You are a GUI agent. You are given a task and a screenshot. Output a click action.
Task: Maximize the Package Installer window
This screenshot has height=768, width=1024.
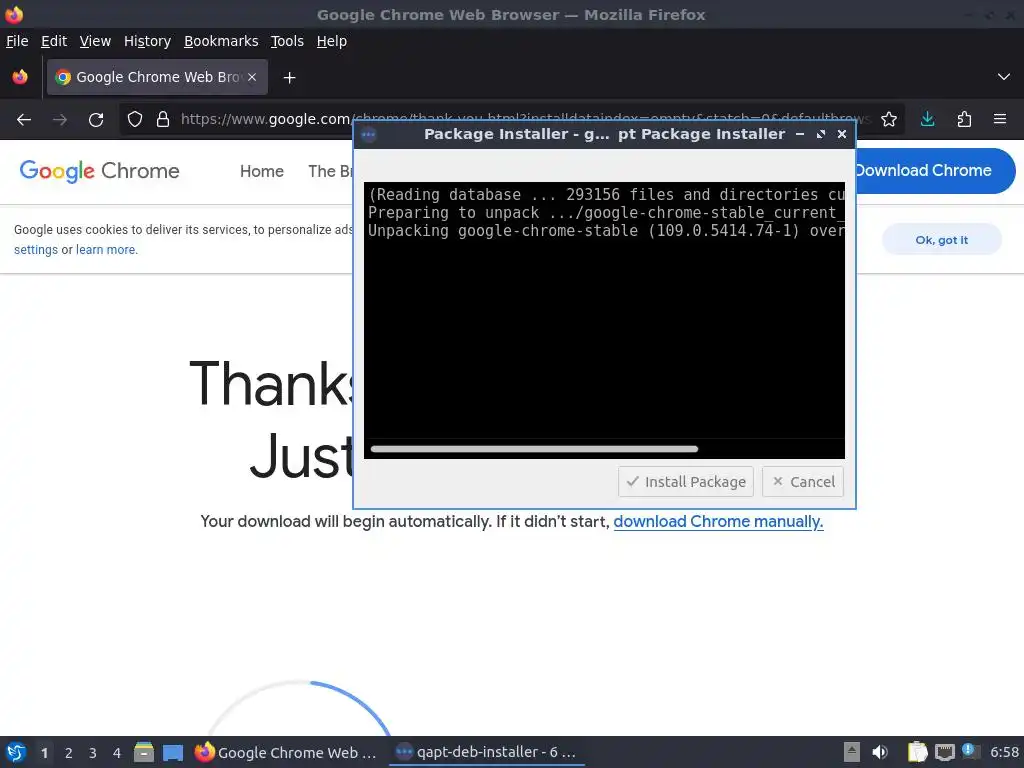point(821,134)
